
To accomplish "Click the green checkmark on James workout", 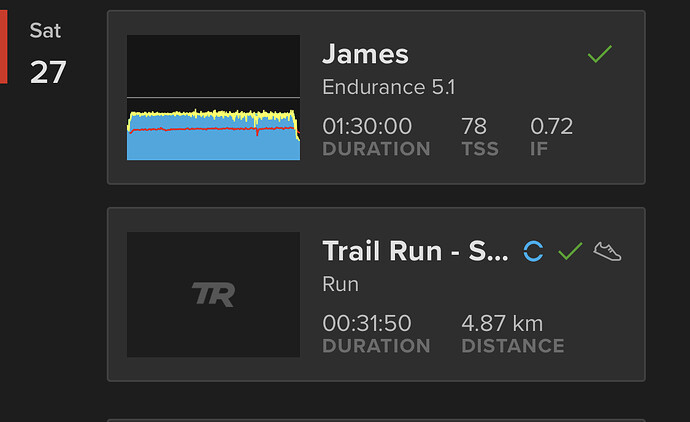I will [599, 55].
